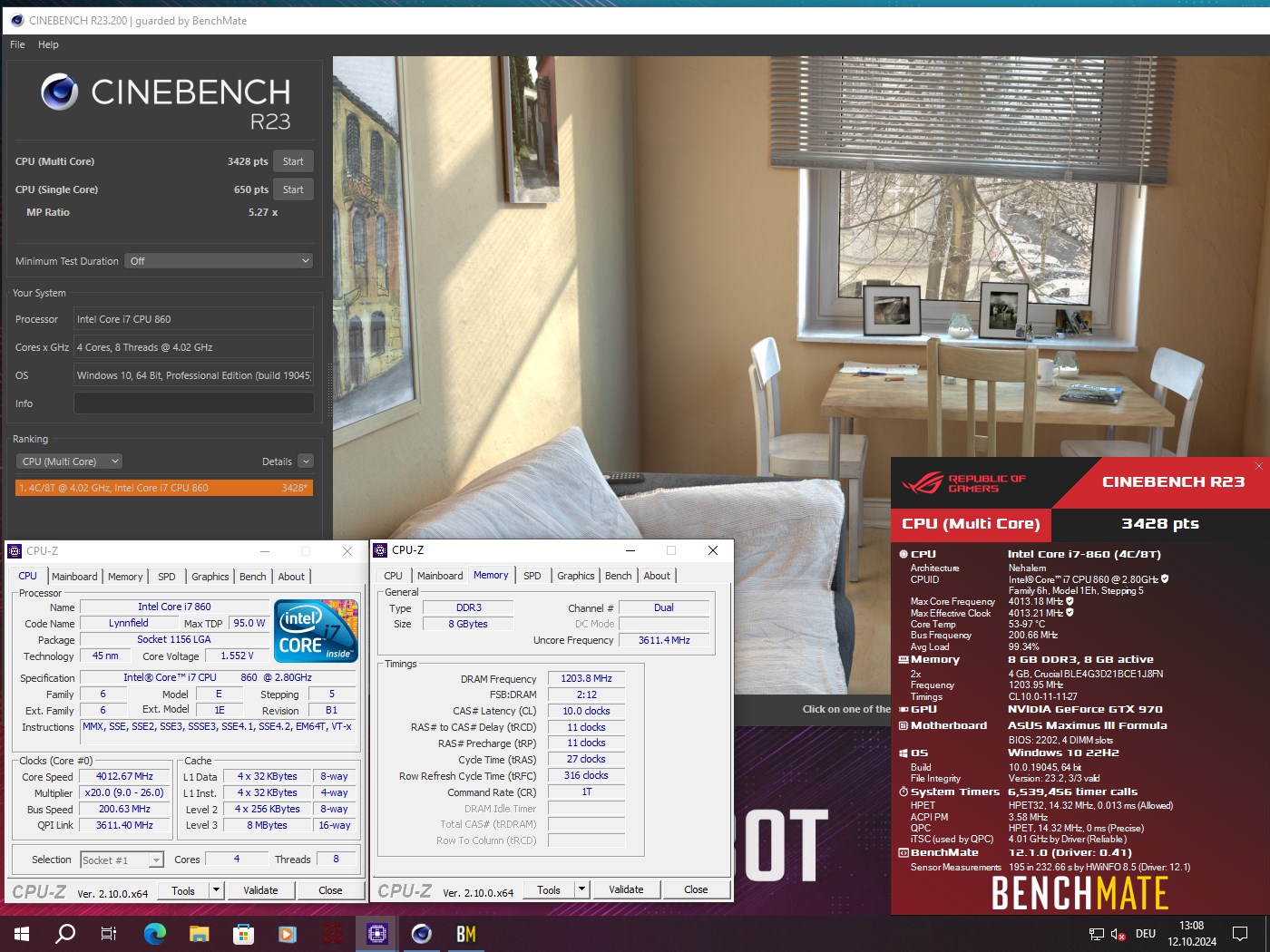Click the OS field in Cinebench
The height and width of the screenshot is (952, 1270).
pyautogui.click(x=193, y=375)
